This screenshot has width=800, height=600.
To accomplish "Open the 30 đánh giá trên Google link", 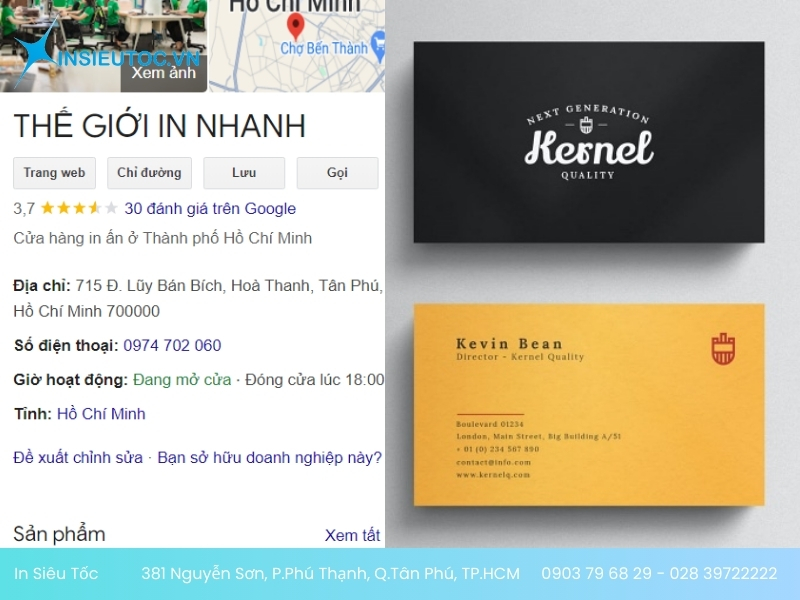I will coord(210,209).
